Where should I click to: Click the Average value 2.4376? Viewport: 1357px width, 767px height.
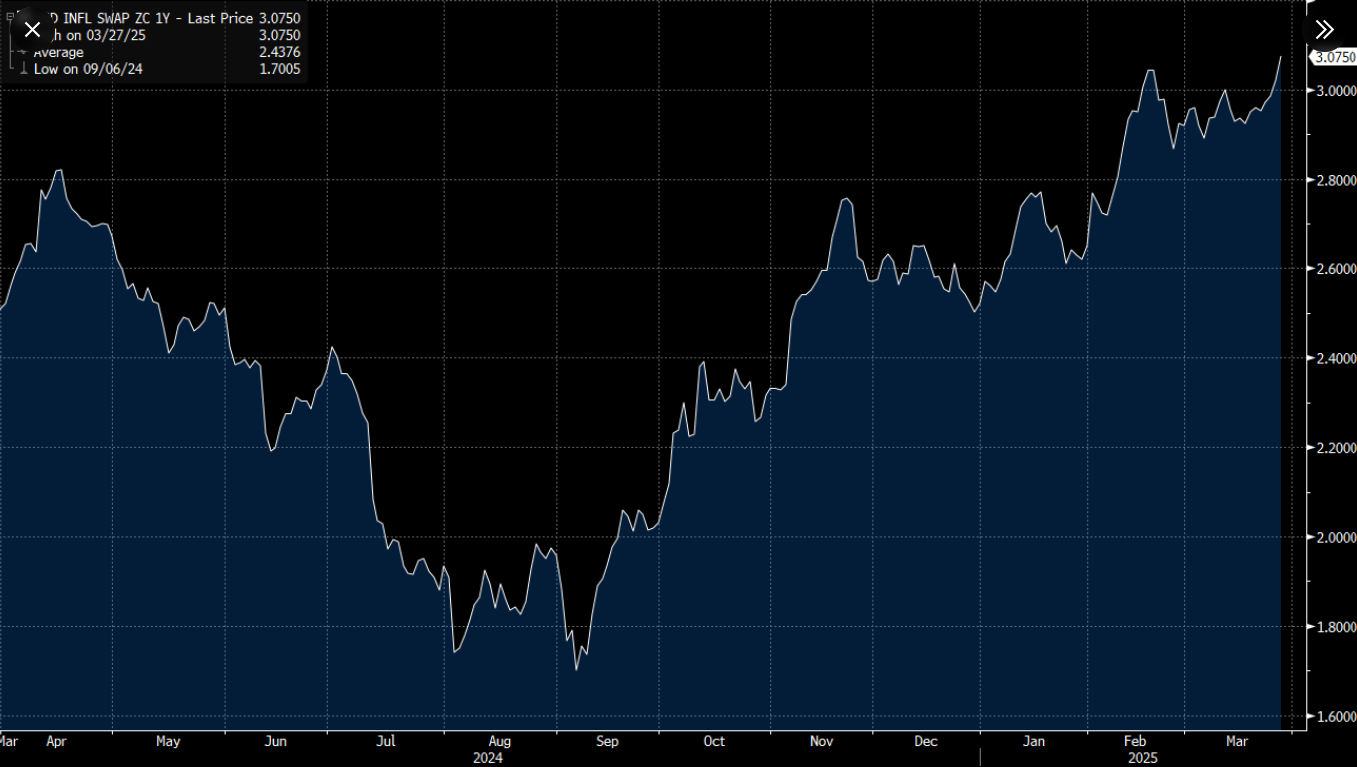click(x=279, y=52)
